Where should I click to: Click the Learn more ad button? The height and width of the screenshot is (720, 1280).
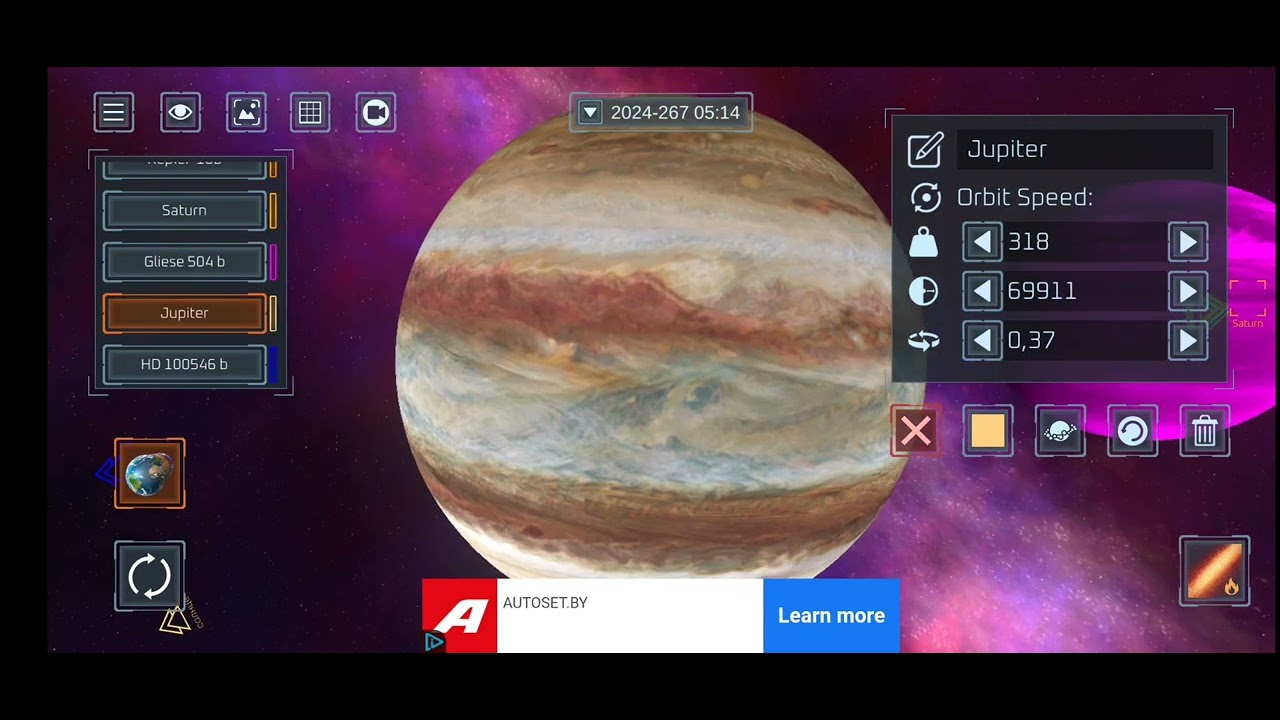point(831,616)
